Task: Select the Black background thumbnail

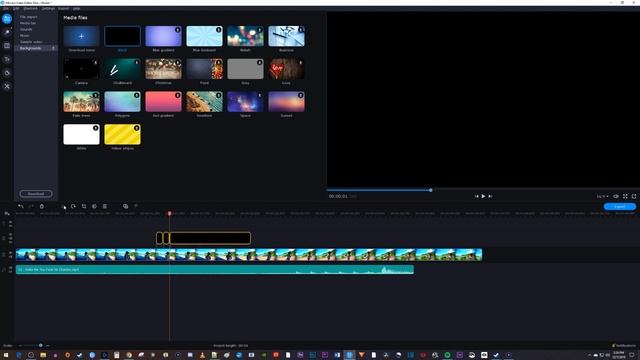Action: click(x=122, y=36)
